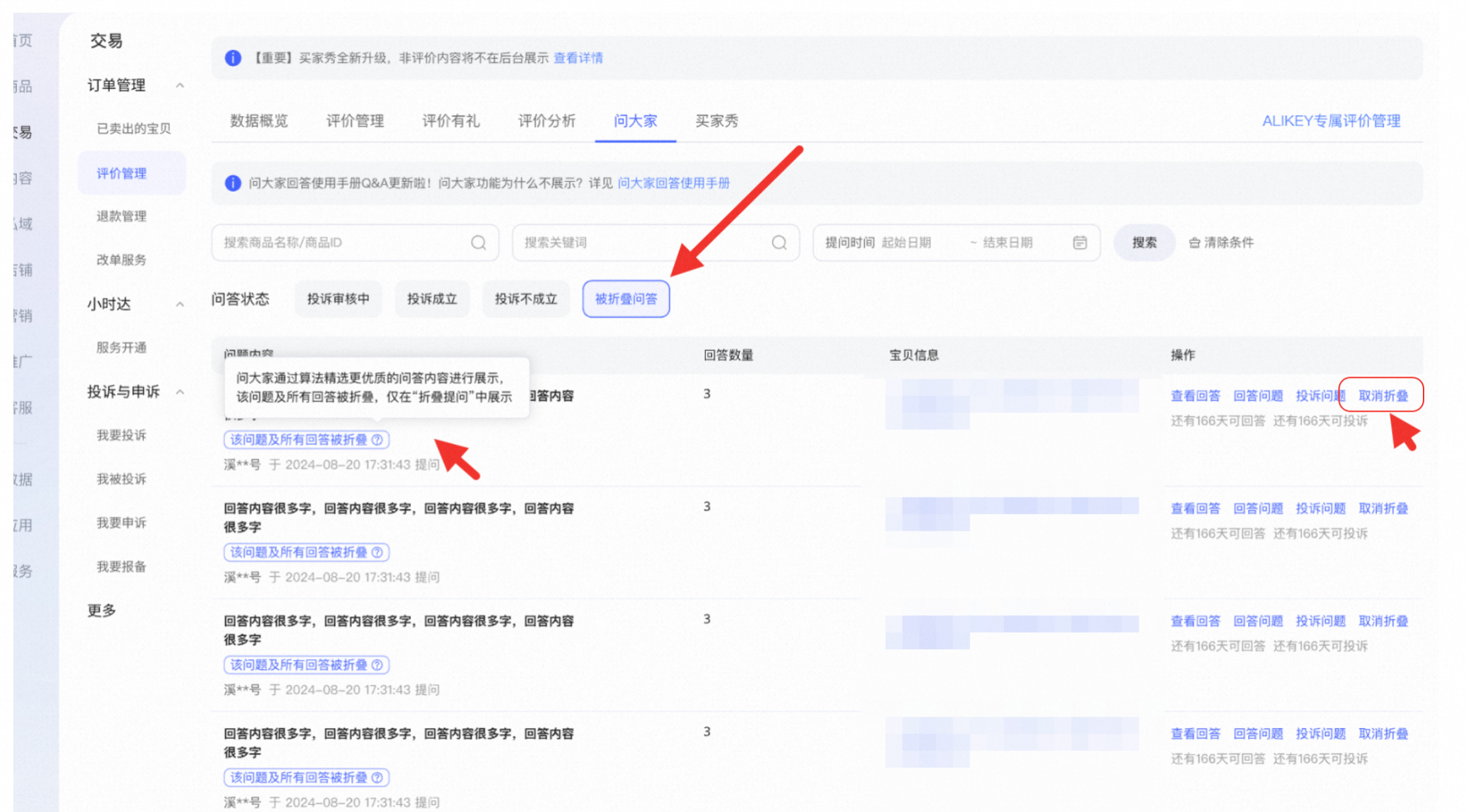Click 回答问题 in the fourth row
Viewport: 1468px width, 812px height.
point(1258,734)
